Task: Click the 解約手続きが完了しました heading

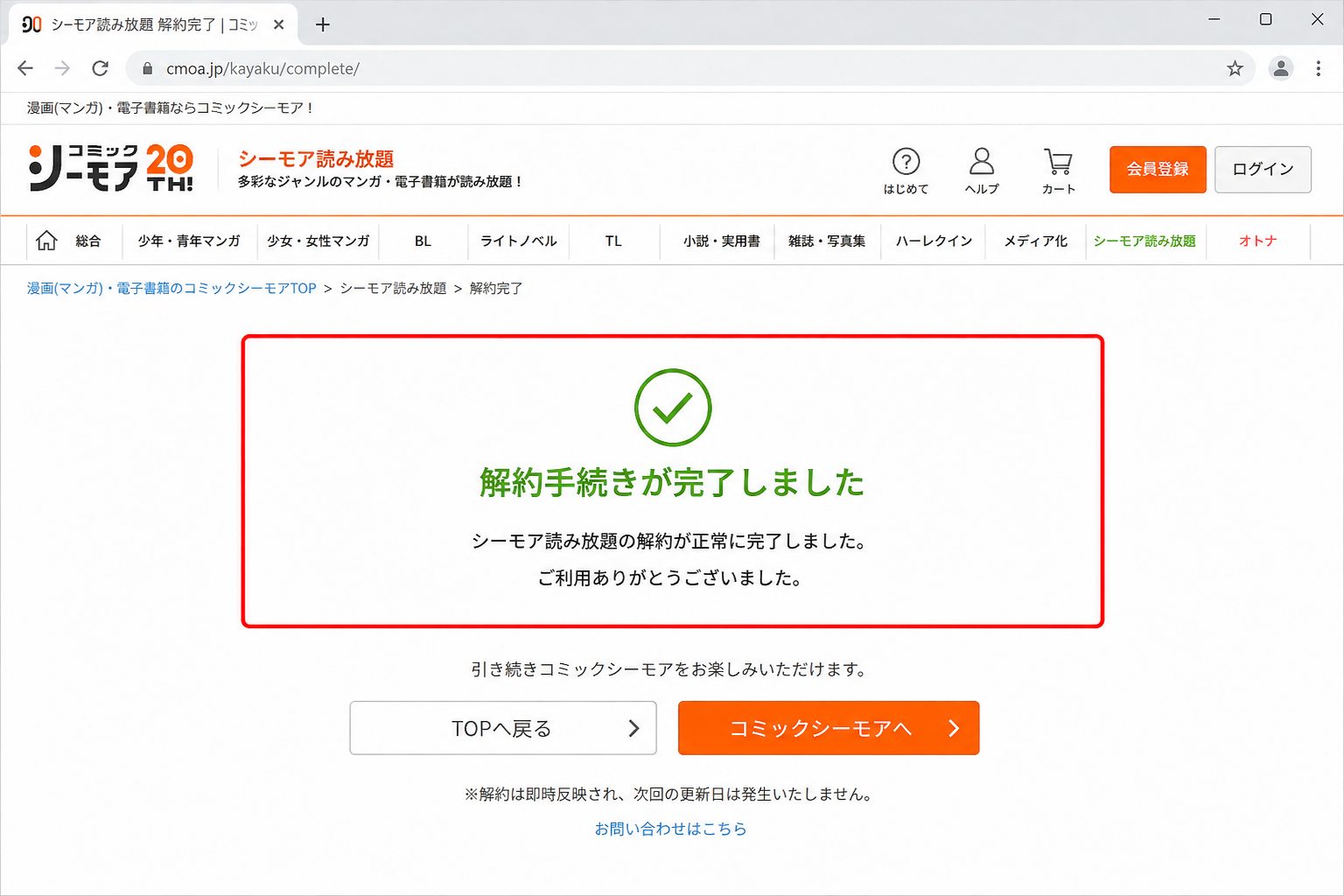Action: 672,482
